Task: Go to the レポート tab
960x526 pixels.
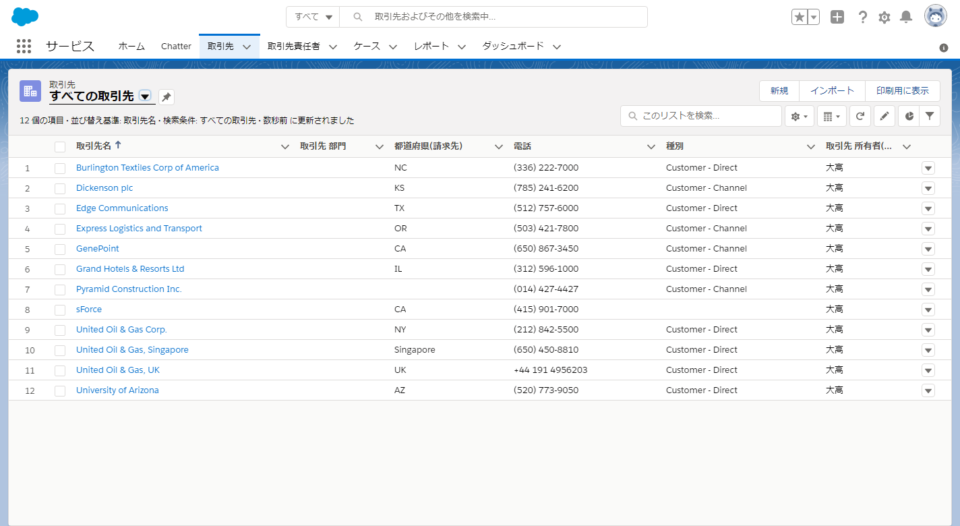Action: (x=431, y=46)
